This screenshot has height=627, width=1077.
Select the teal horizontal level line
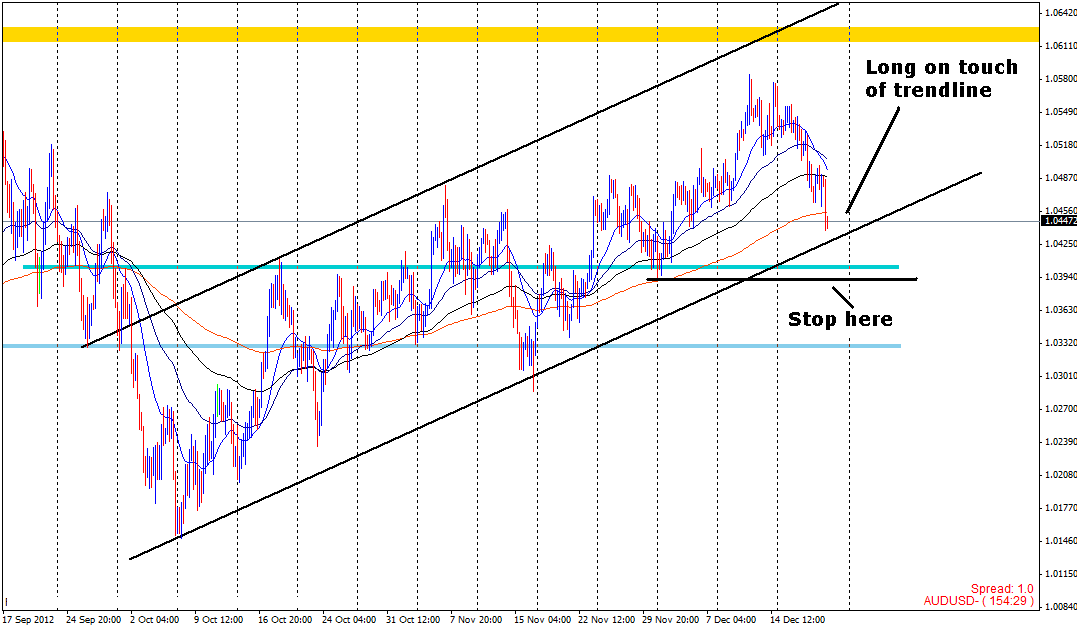pyautogui.click(x=461, y=266)
